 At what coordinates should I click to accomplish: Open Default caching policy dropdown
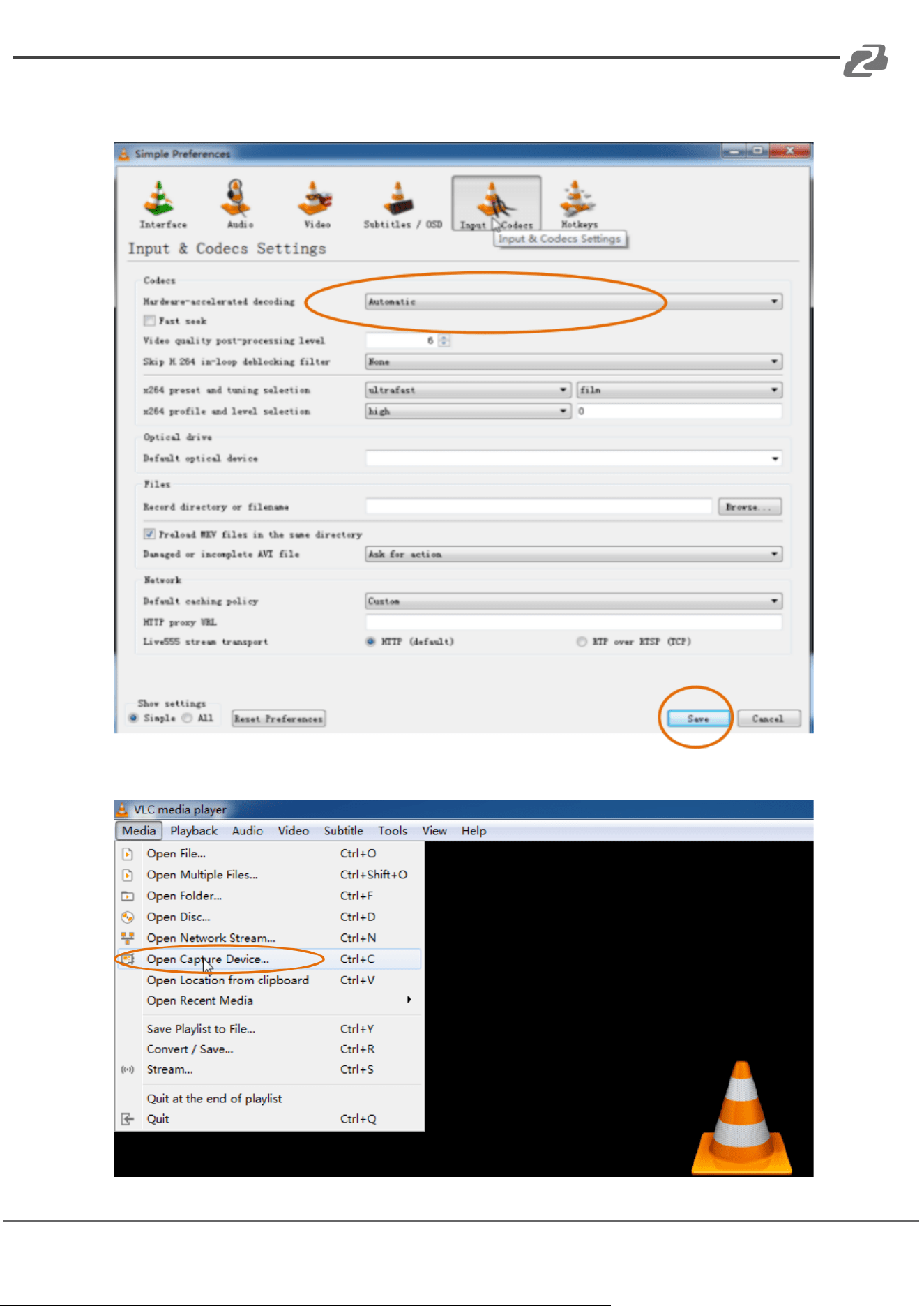click(x=573, y=601)
